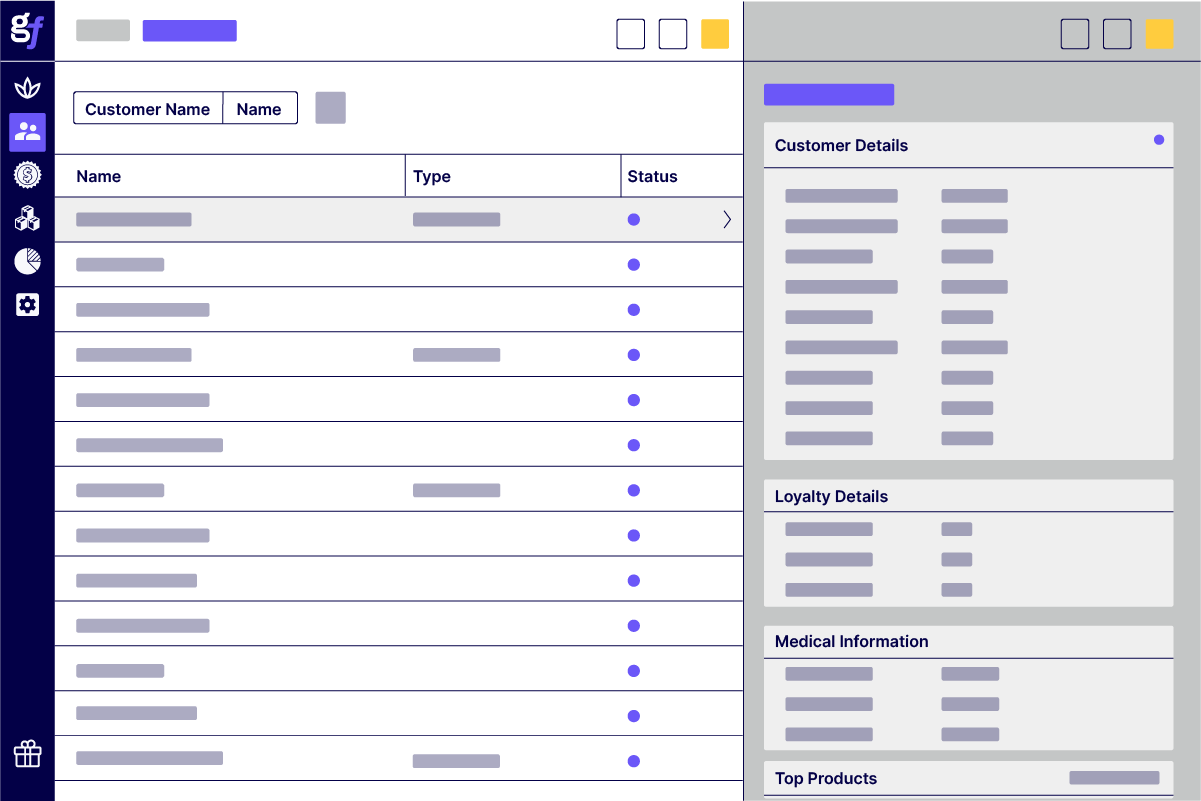1201x801 pixels.
Task: Open the Customer Name filter selector
Action: [148, 108]
